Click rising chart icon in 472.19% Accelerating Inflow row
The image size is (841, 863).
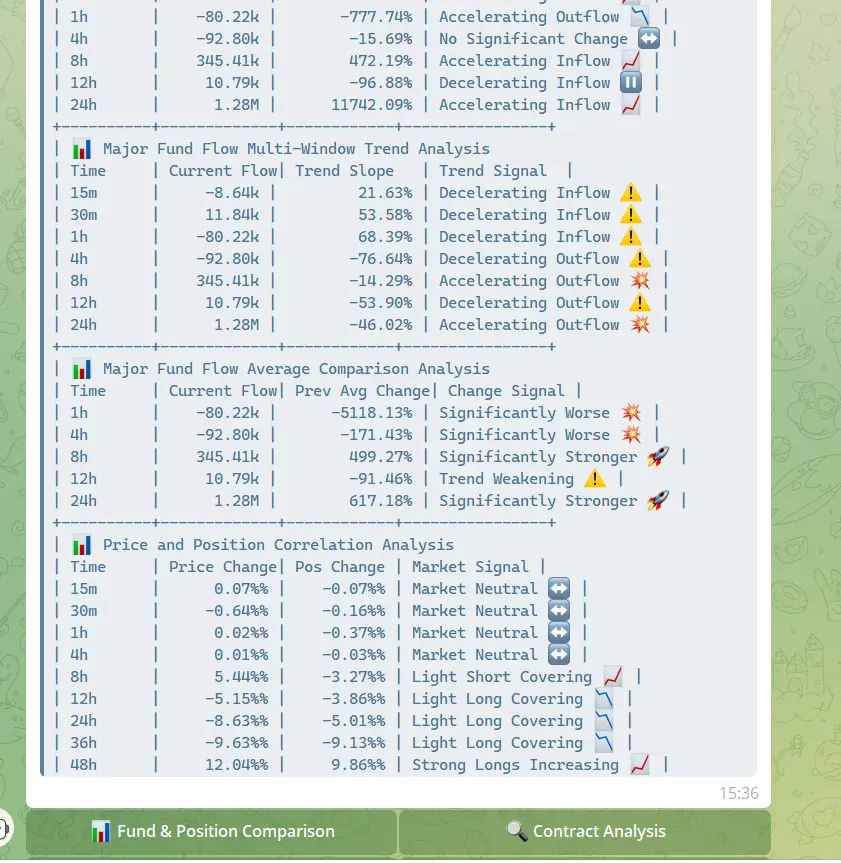click(x=631, y=61)
